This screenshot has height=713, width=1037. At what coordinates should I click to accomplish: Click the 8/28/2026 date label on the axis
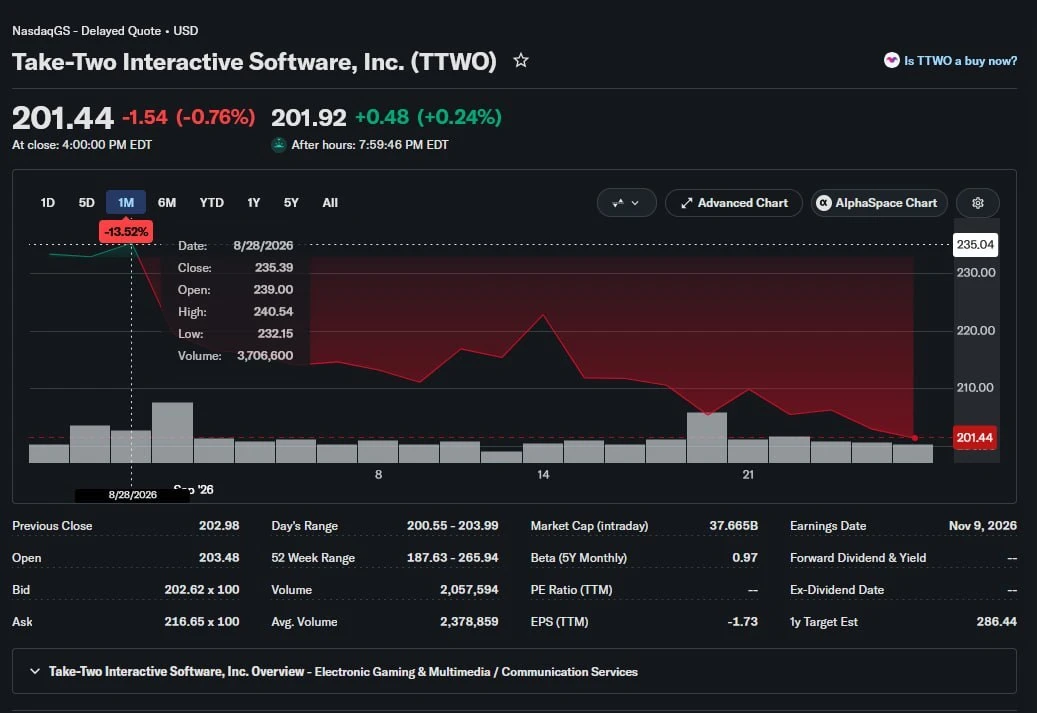pyautogui.click(x=132, y=495)
